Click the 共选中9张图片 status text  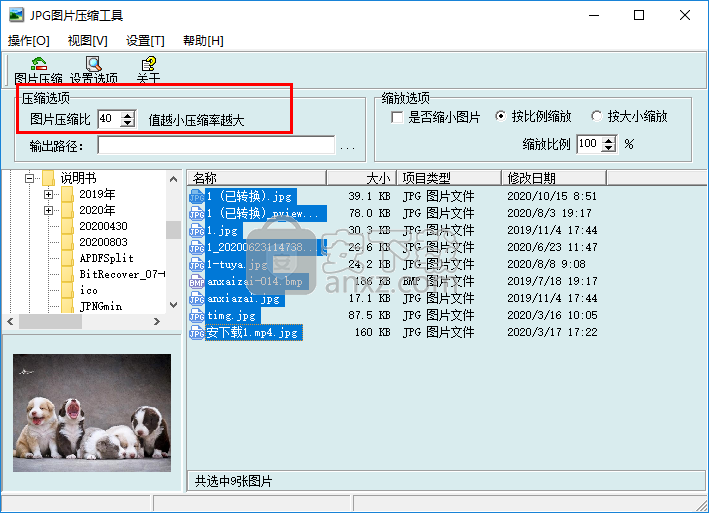pyautogui.click(x=233, y=481)
